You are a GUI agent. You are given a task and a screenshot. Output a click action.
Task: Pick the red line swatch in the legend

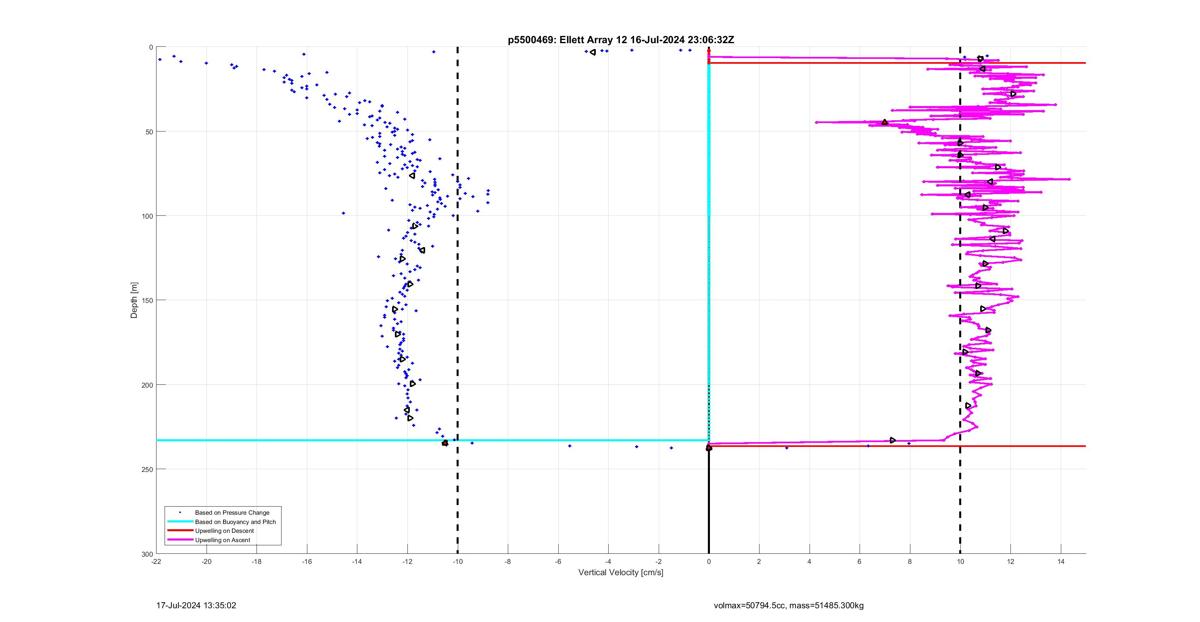coord(179,531)
